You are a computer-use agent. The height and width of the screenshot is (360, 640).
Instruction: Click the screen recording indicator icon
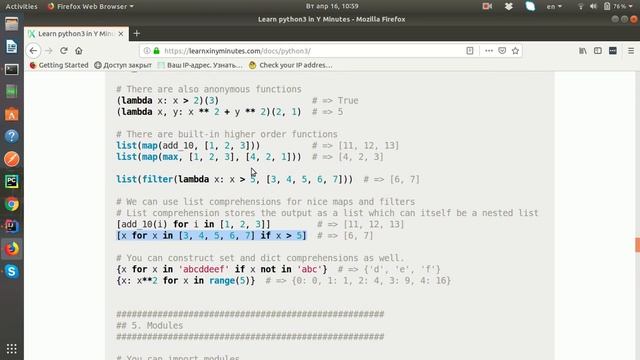487,6
